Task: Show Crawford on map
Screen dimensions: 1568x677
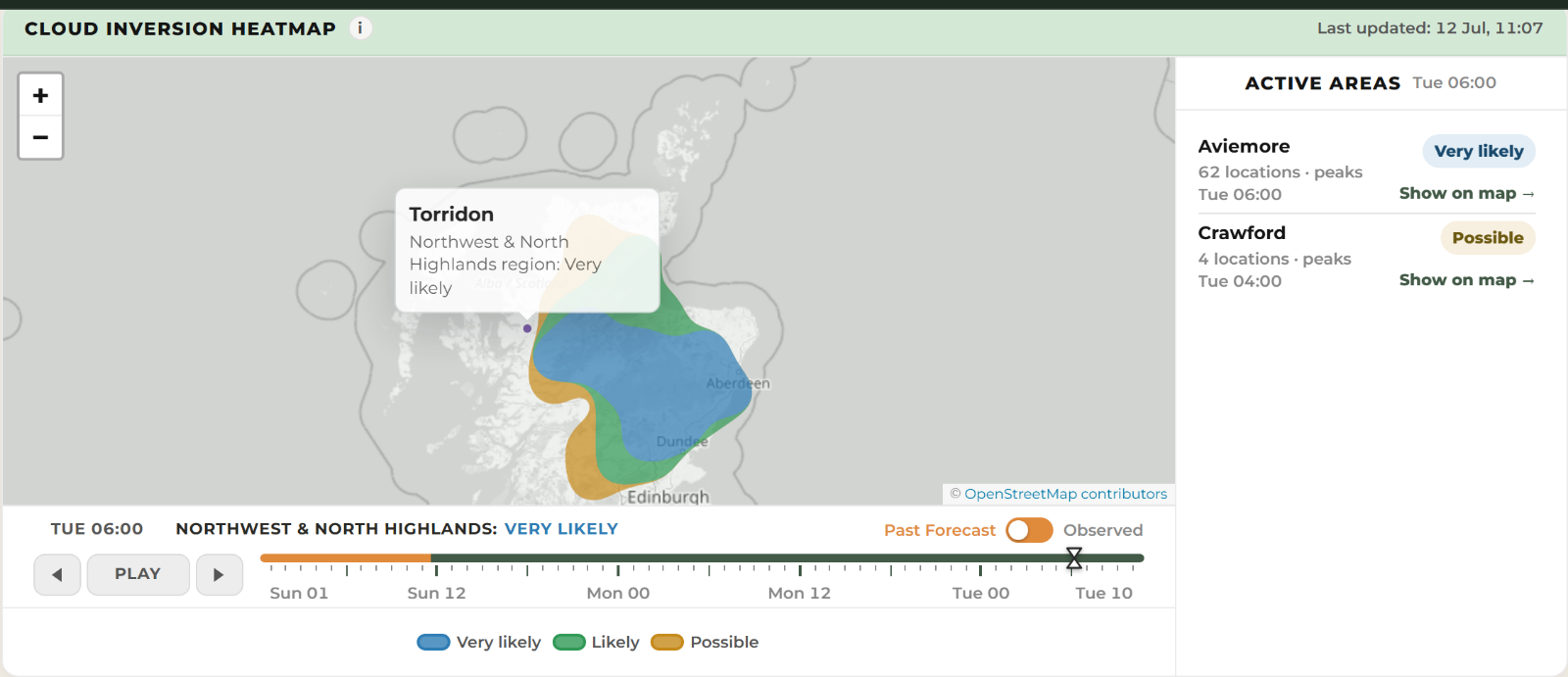Action: pyautogui.click(x=1466, y=280)
